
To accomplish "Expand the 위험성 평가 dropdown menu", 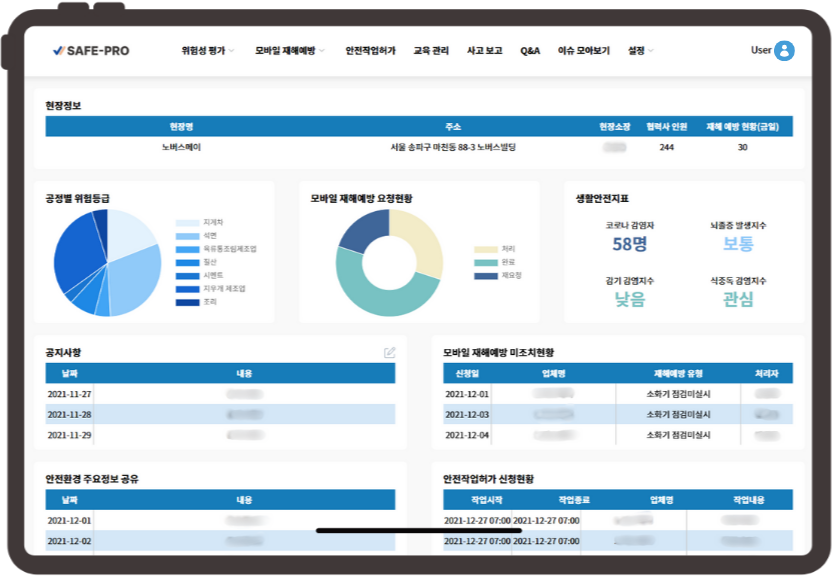I will click(208, 50).
